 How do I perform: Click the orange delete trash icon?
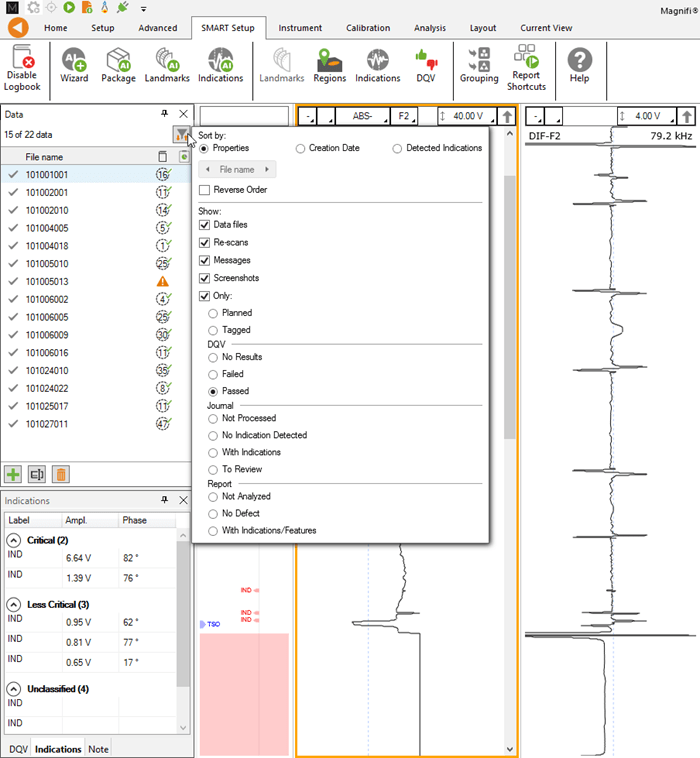point(61,475)
